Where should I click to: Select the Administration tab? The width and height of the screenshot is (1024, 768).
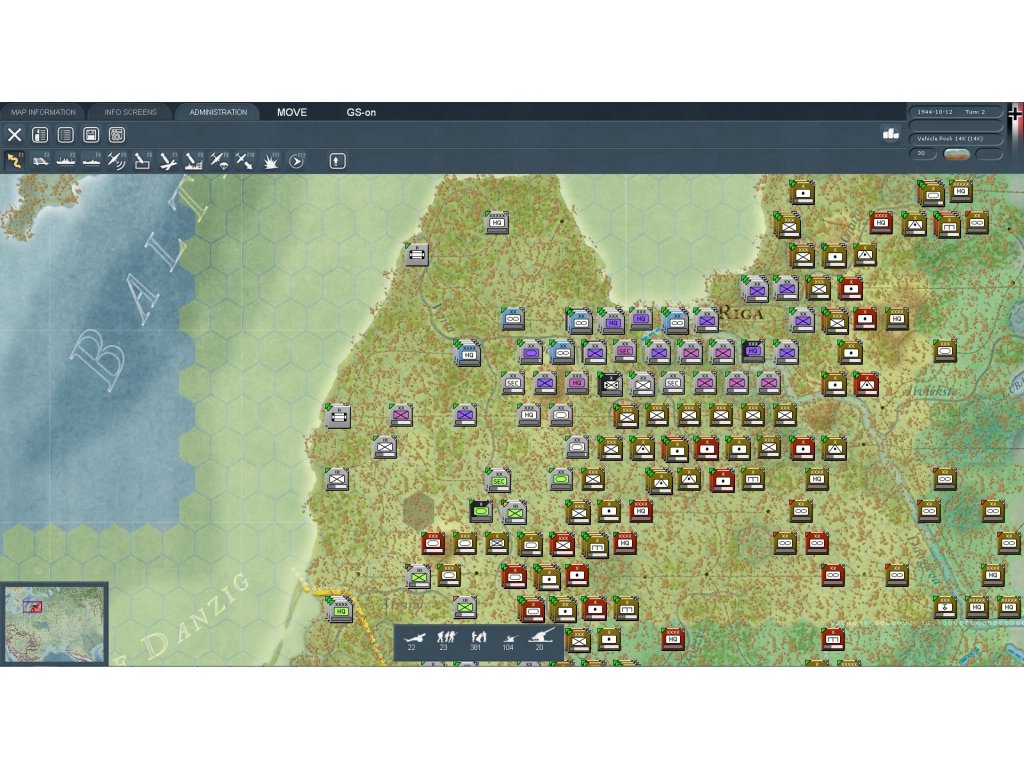point(218,112)
